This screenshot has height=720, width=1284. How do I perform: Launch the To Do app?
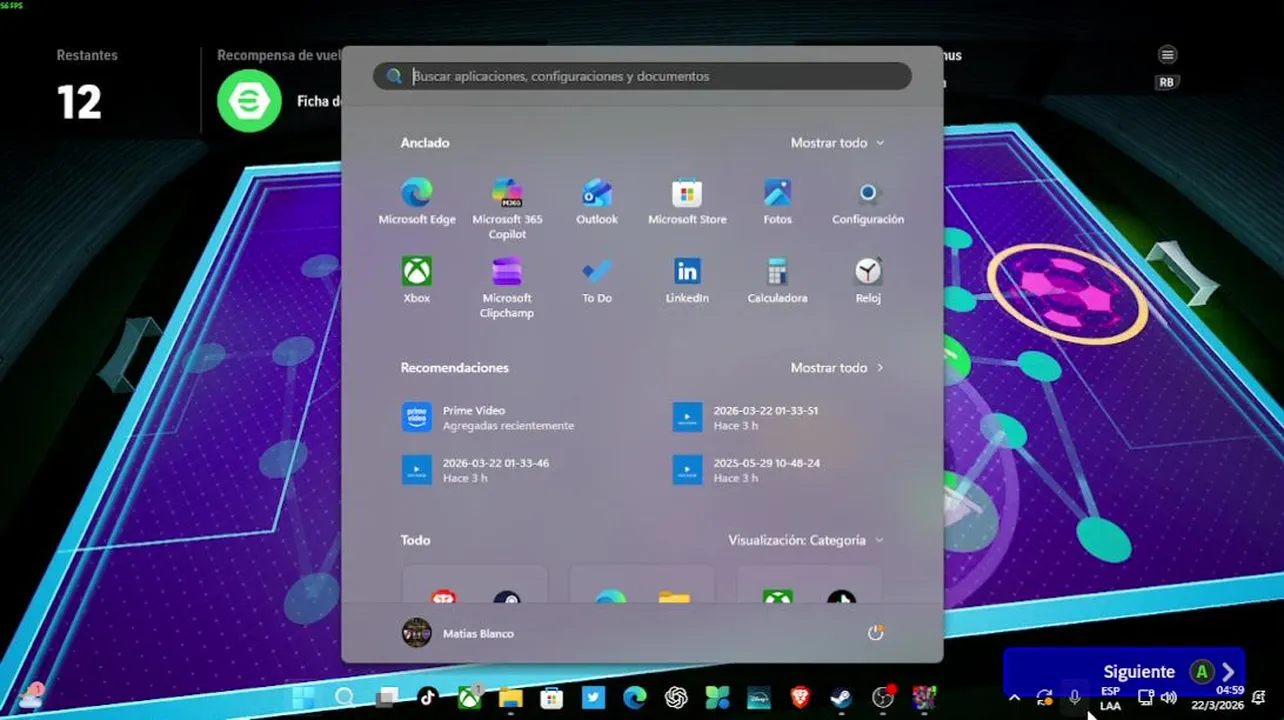point(597,280)
